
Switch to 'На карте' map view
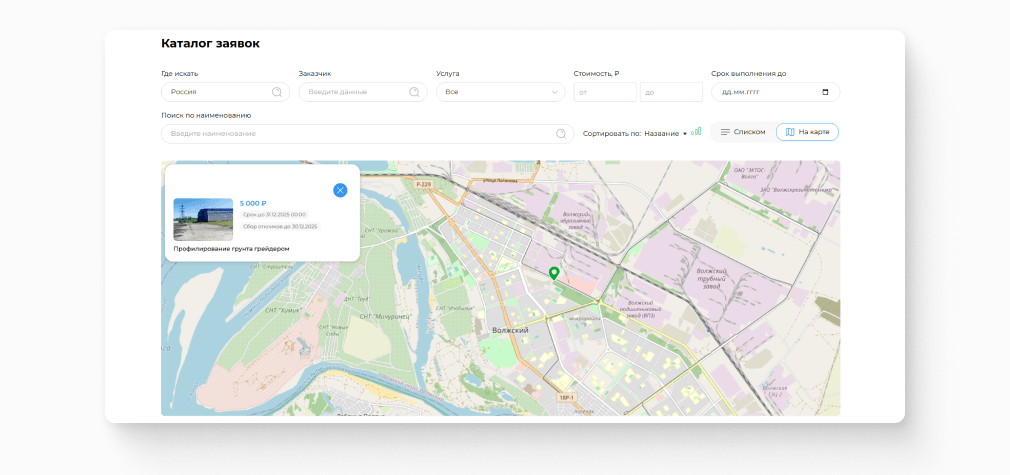(x=807, y=132)
